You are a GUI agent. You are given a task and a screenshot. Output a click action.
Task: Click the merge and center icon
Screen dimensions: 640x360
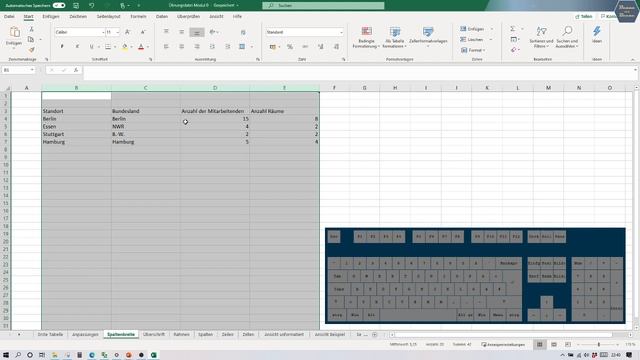(x=242, y=47)
